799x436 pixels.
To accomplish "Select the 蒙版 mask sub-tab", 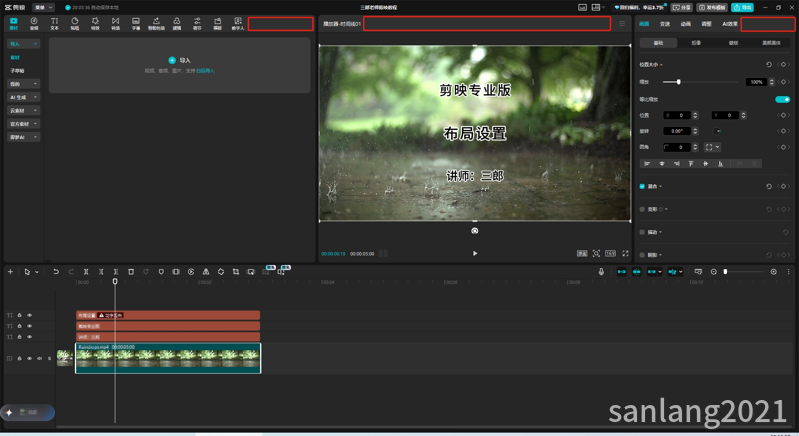I will tap(733, 43).
